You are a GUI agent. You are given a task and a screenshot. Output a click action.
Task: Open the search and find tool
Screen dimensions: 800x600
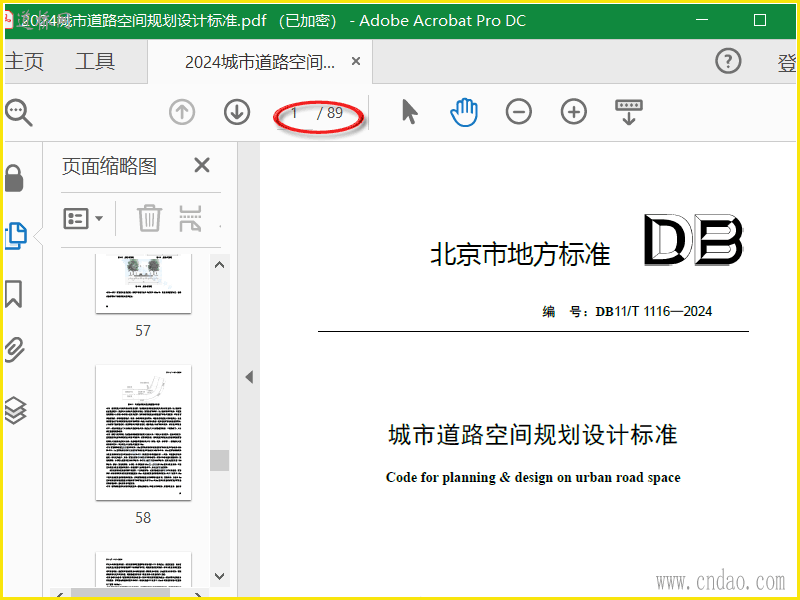click(18, 113)
